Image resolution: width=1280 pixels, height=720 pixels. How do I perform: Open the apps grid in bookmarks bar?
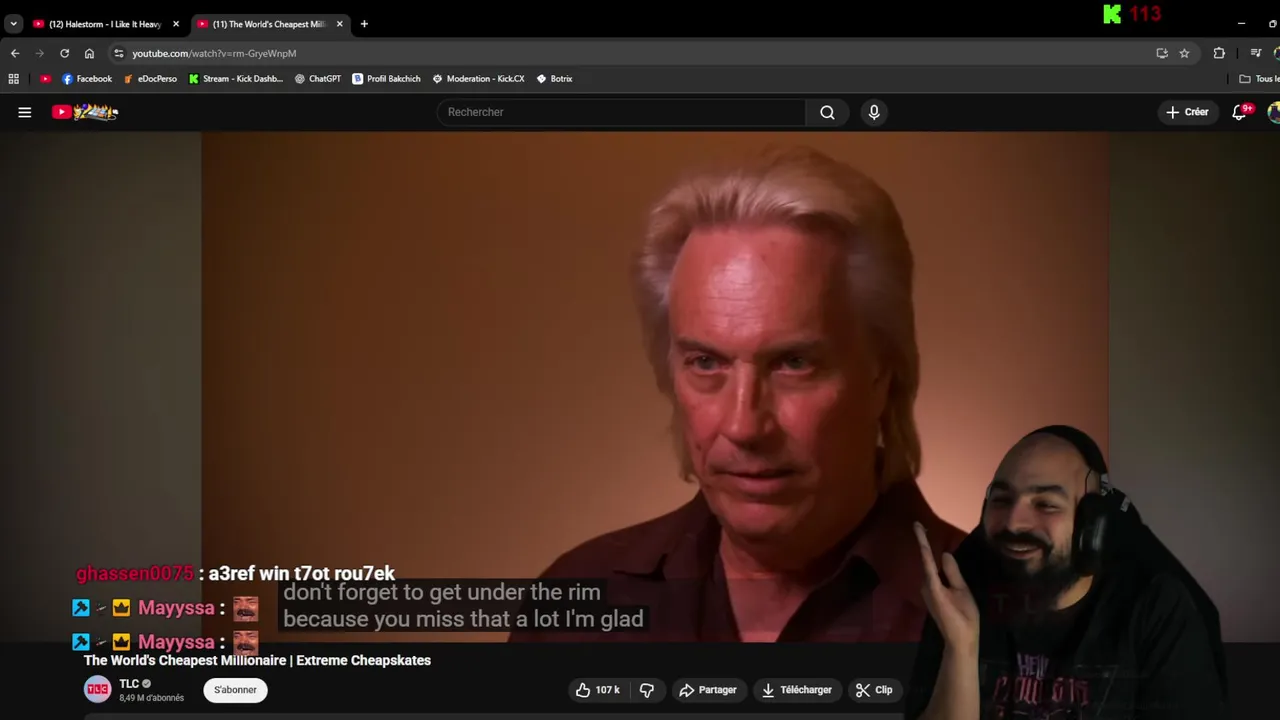(x=14, y=79)
